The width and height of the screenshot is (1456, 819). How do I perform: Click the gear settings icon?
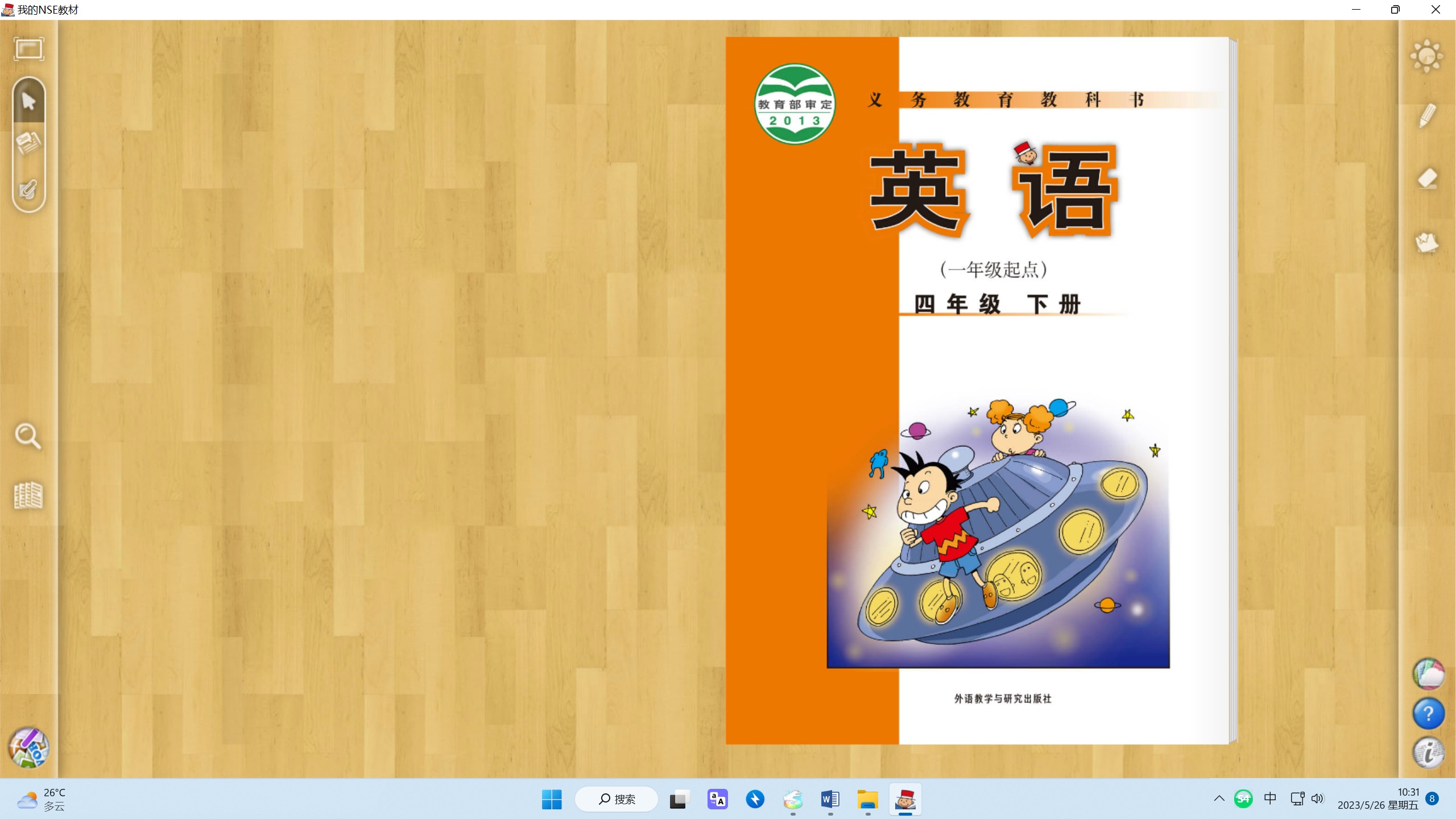pyautogui.click(x=1427, y=56)
